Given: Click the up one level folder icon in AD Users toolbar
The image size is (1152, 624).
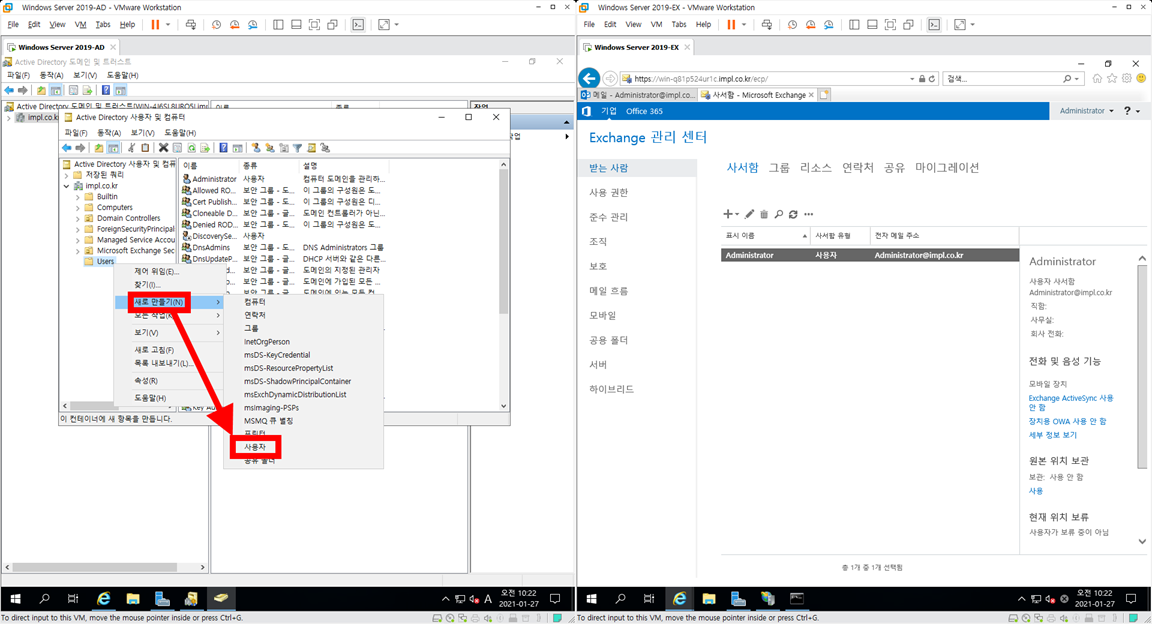Looking at the screenshot, I should (x=98, y=148).
